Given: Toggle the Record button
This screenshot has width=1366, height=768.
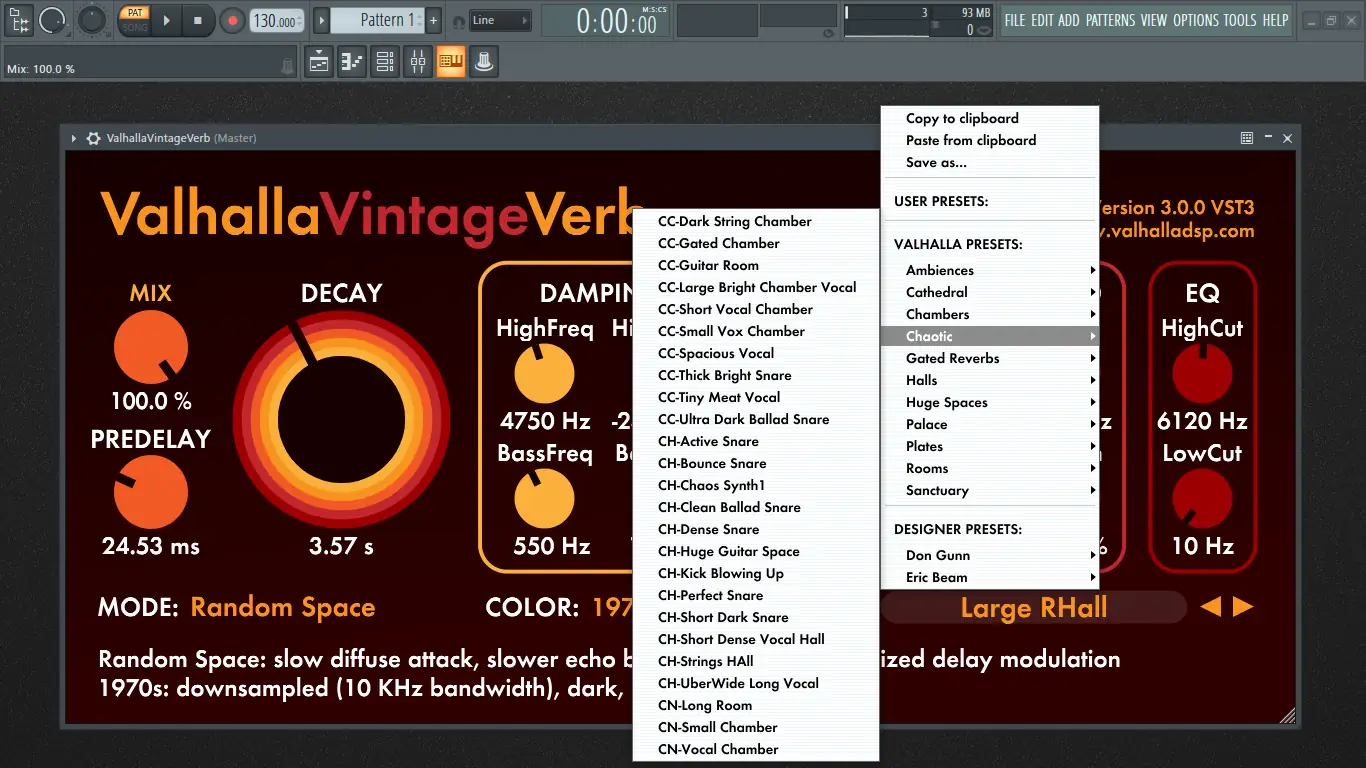Looking at the screenshot, I should (232, 20).
